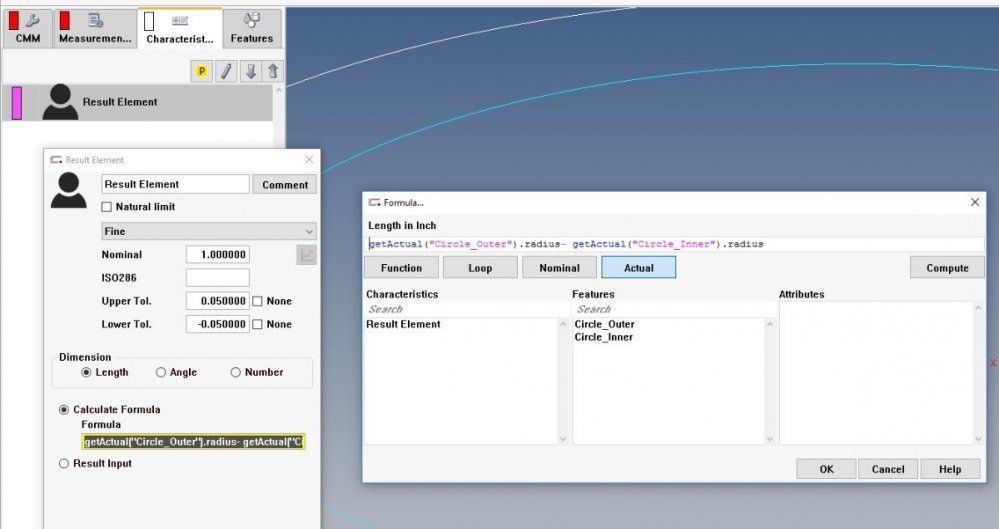This screenshot has width=999, height=529.
Task: Click the graph icon beside Nominal
Action: 306,255
